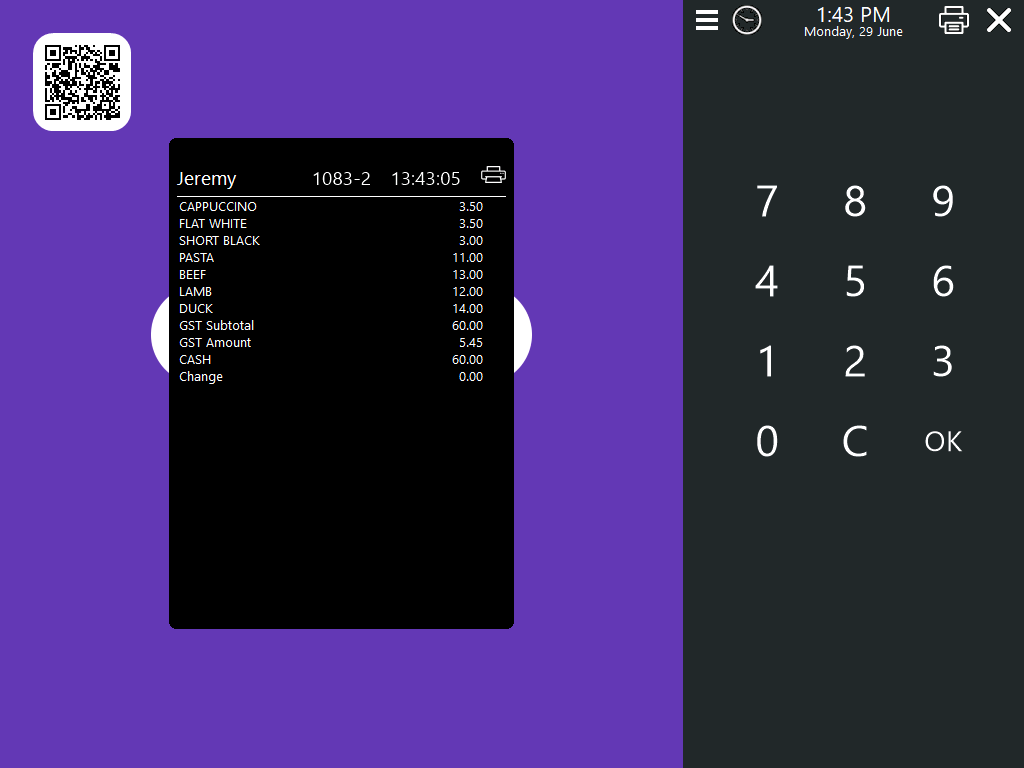Go to previous receipt via left white circle
The height and width of the screenshot is (768, 1024).
click(160, 334)
